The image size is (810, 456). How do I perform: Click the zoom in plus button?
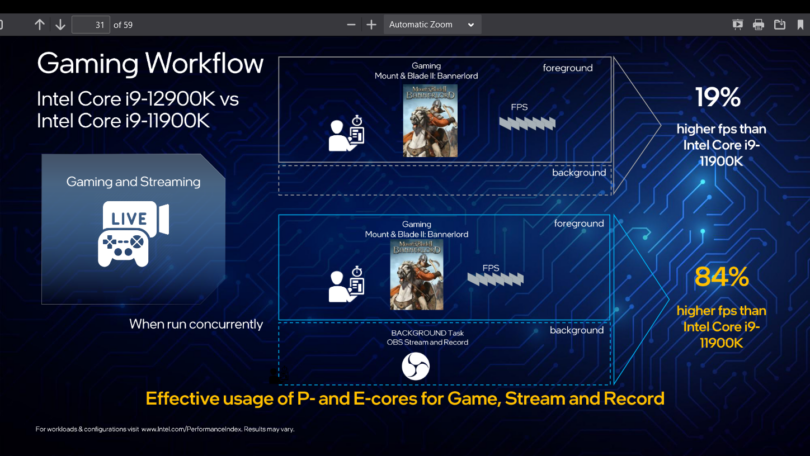(x=371, y=24)
